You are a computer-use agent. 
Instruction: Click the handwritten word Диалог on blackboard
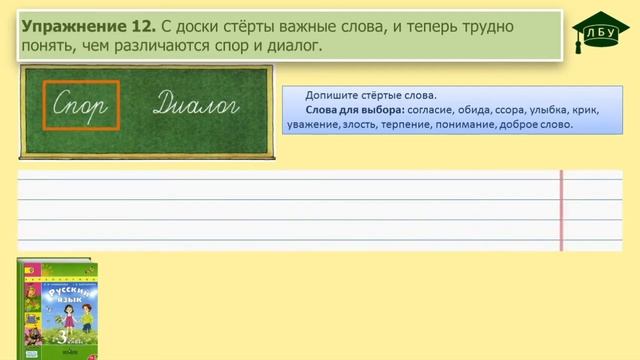pyautogui.click(x=196, y=103)
